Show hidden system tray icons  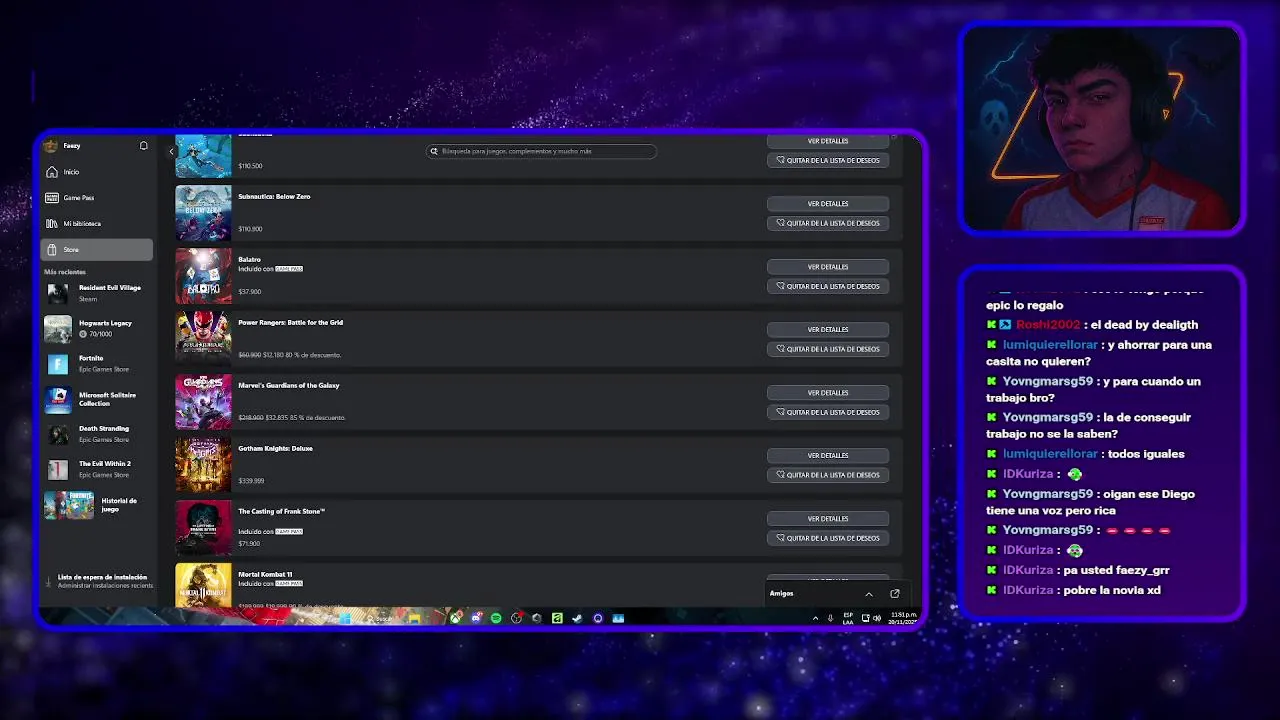(x=815, y=619)
